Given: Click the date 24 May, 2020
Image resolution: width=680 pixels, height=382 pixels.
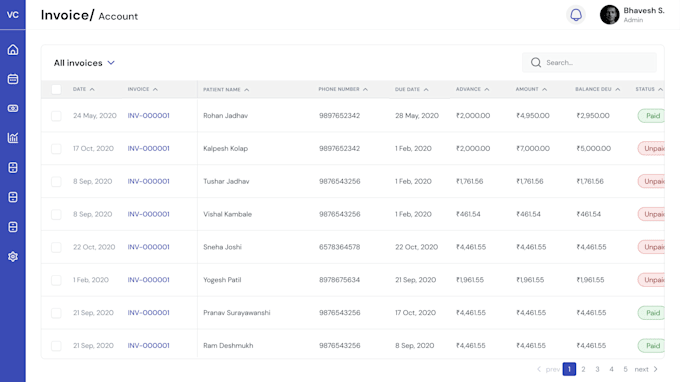Looking at the screenshot, I should [x=95, y=116].
